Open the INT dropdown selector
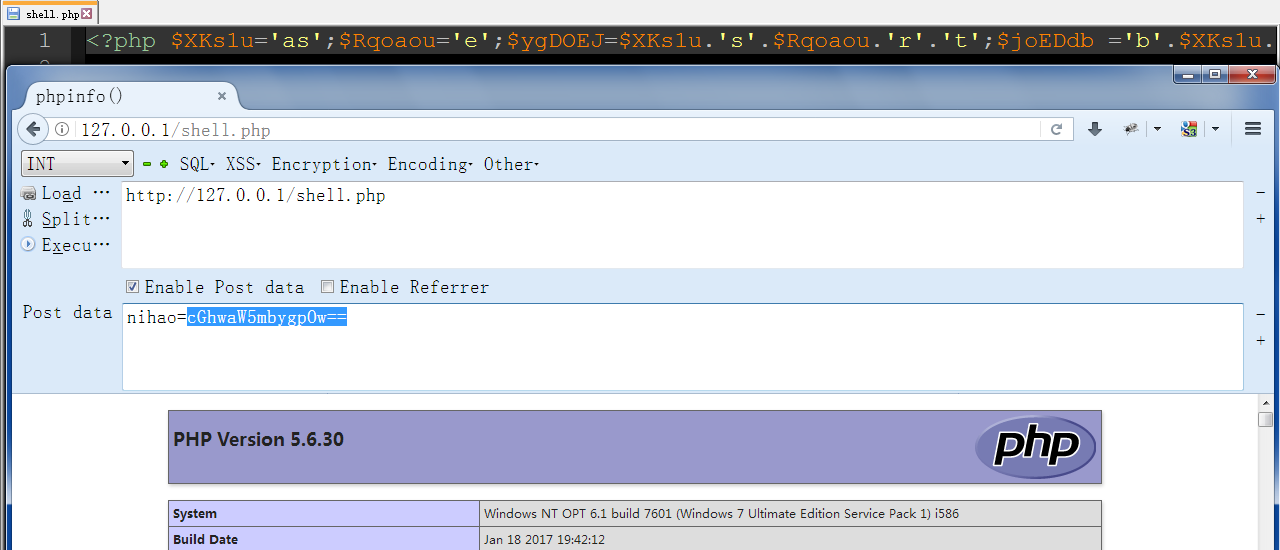Screen dimensions: 1280x550 tap(77, 164)
